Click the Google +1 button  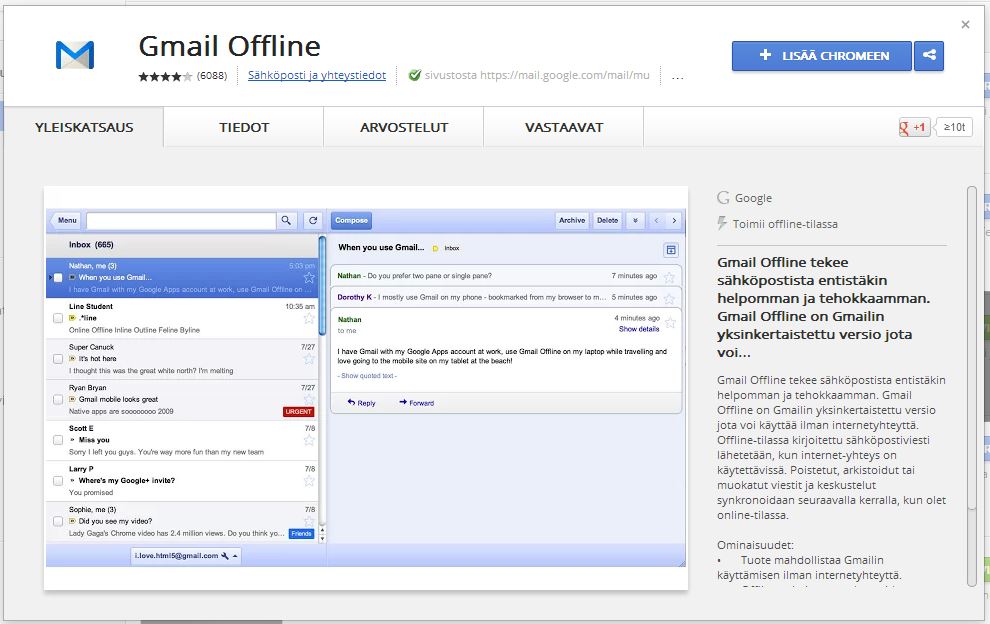point(914,128)
